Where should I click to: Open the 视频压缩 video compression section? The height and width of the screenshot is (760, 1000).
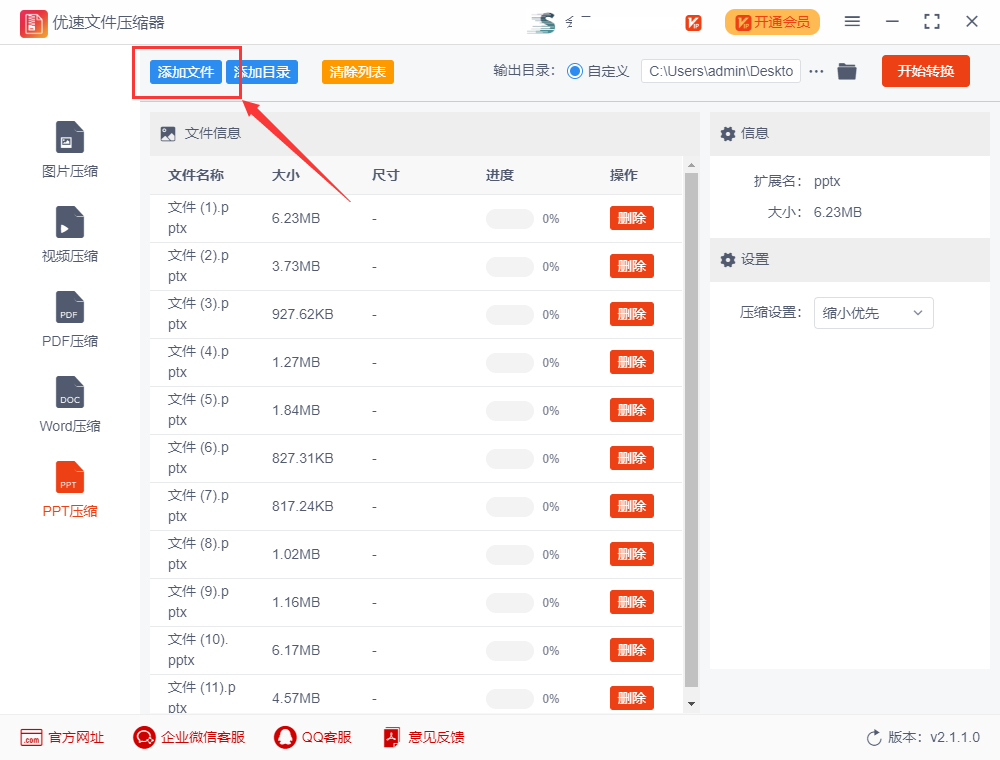tap(70, 235)
